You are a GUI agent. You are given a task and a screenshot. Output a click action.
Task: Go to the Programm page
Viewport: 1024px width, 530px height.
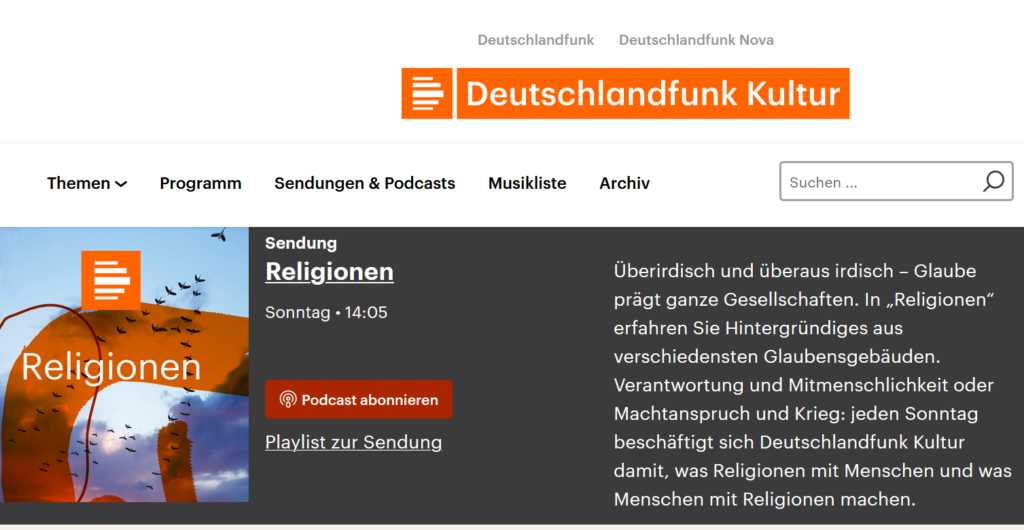(x=200, y=183)
